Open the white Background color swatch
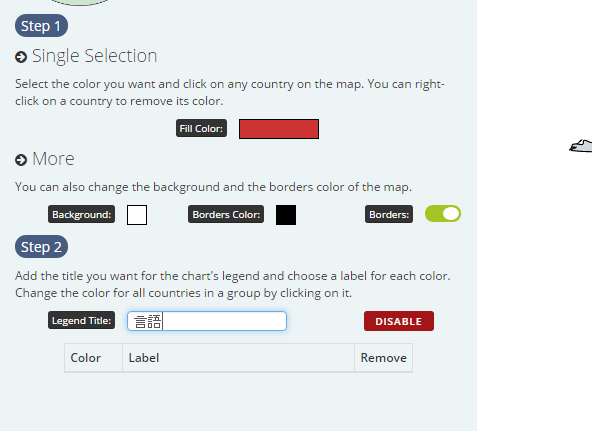 point(137,215)
